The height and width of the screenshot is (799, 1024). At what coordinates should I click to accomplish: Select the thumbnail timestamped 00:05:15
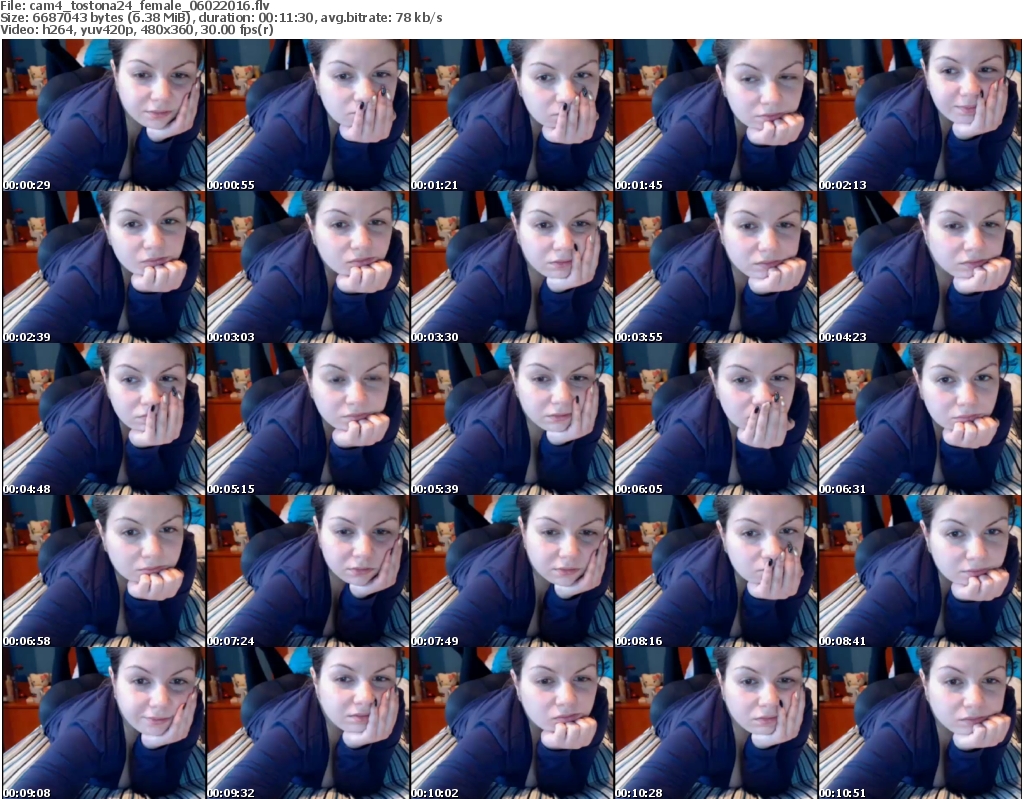point(308,419)
